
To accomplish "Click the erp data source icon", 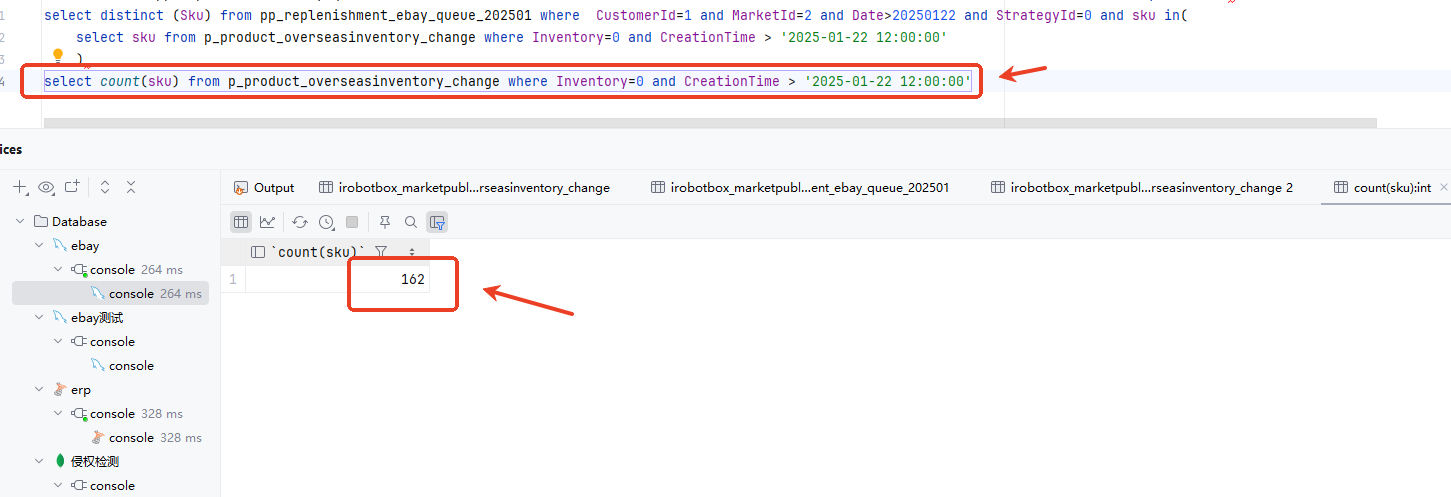I will (x=59, y=389).
